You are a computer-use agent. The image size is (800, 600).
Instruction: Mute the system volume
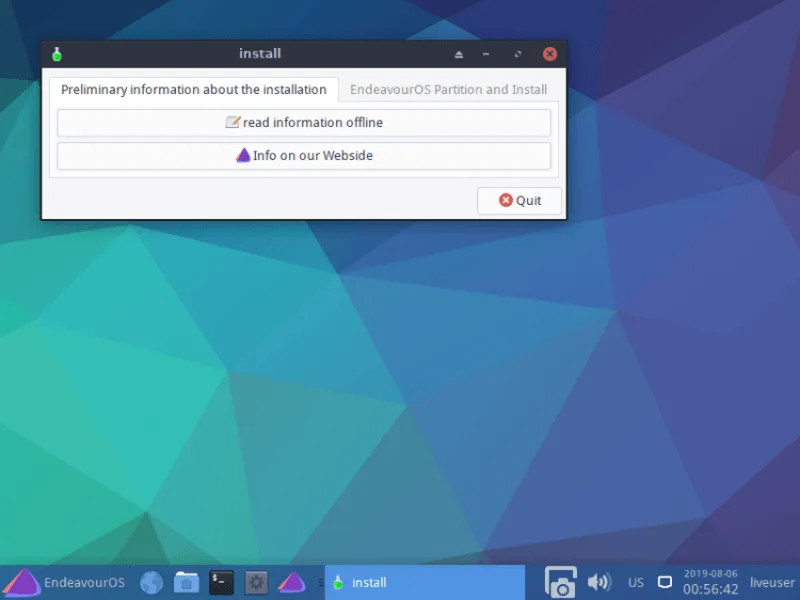599,582
